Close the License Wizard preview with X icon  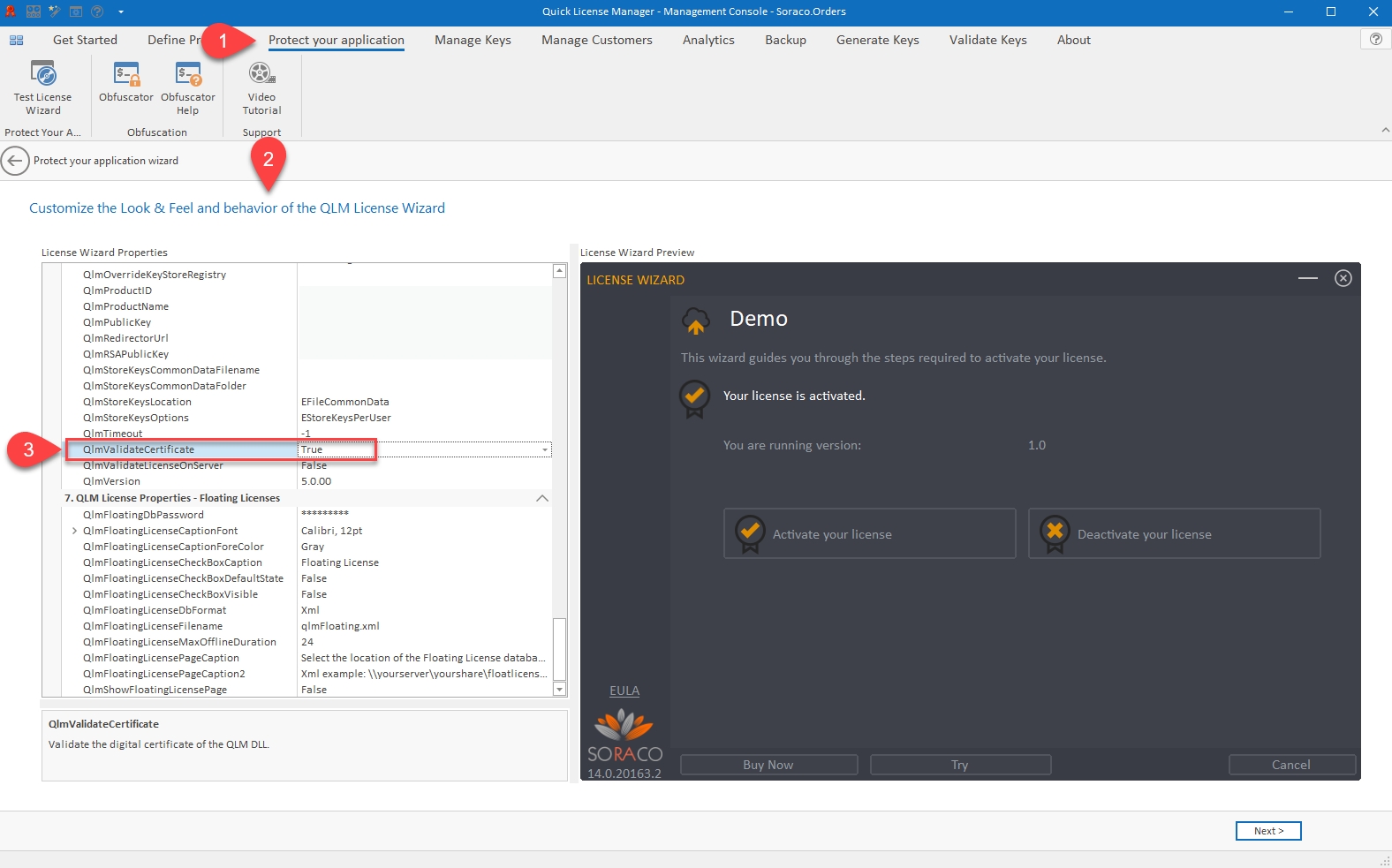(x=1343, y=278)
